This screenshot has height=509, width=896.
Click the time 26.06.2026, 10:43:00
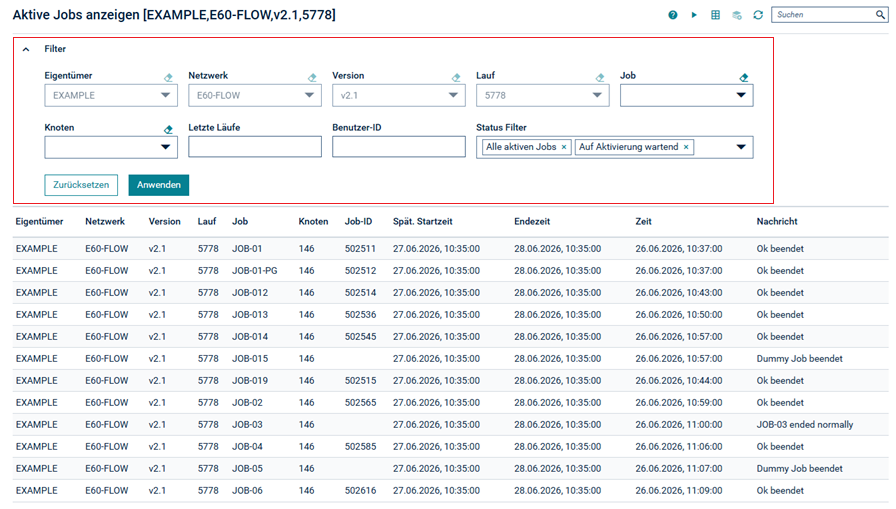[x=679, y=293]
